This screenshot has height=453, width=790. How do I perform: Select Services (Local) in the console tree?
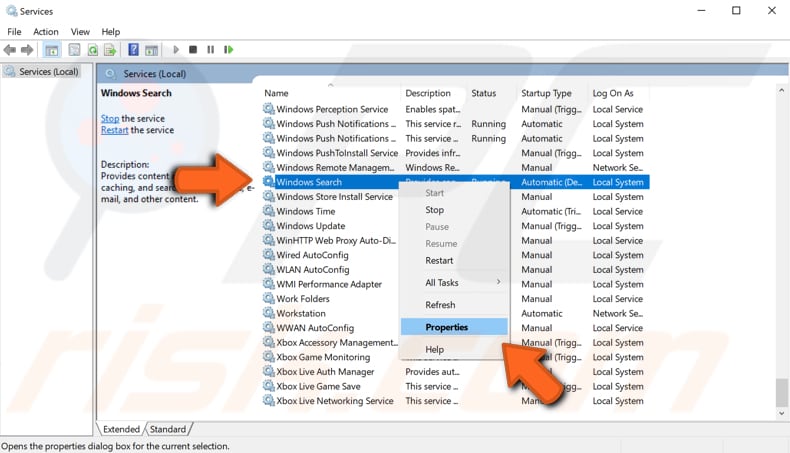[x=48, y=72]
